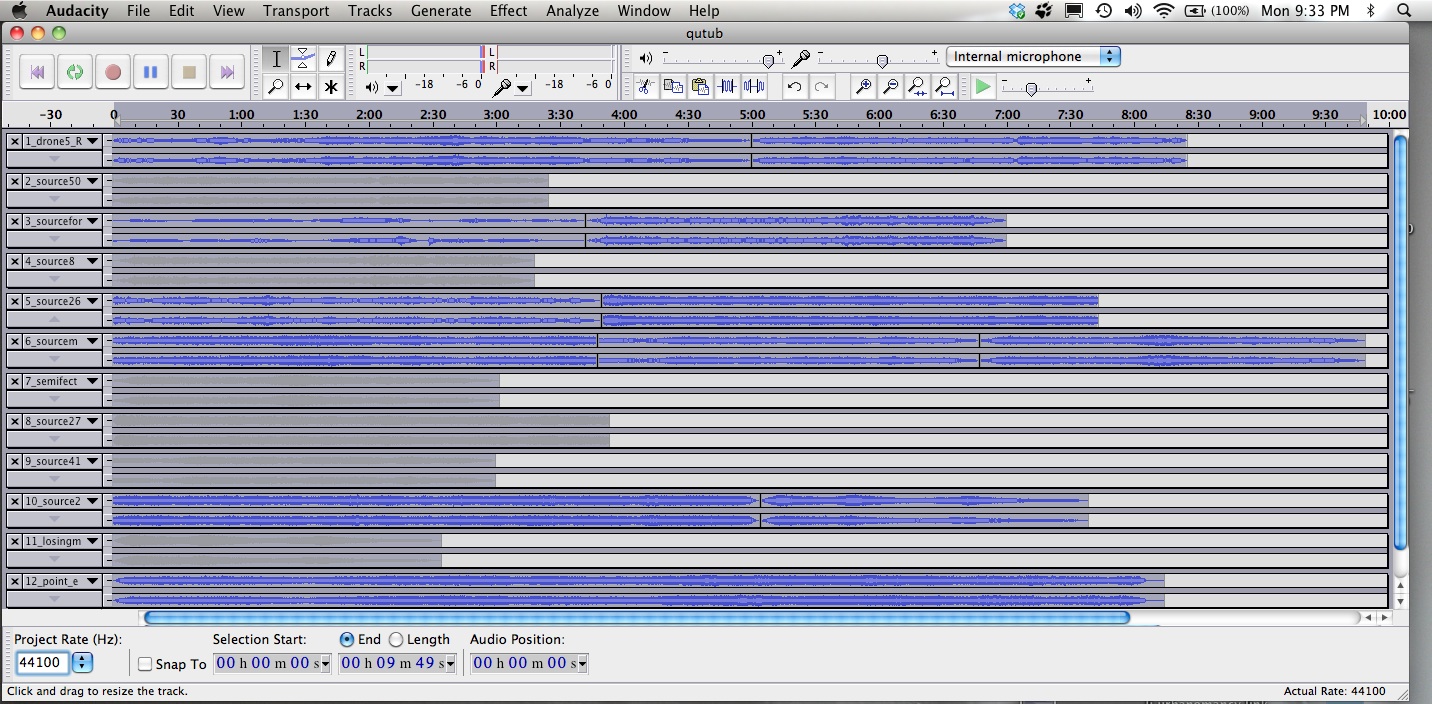Open the 5_source26 track menu
The height and width of the screenshot is (704, 1432).
coord(63,301)
